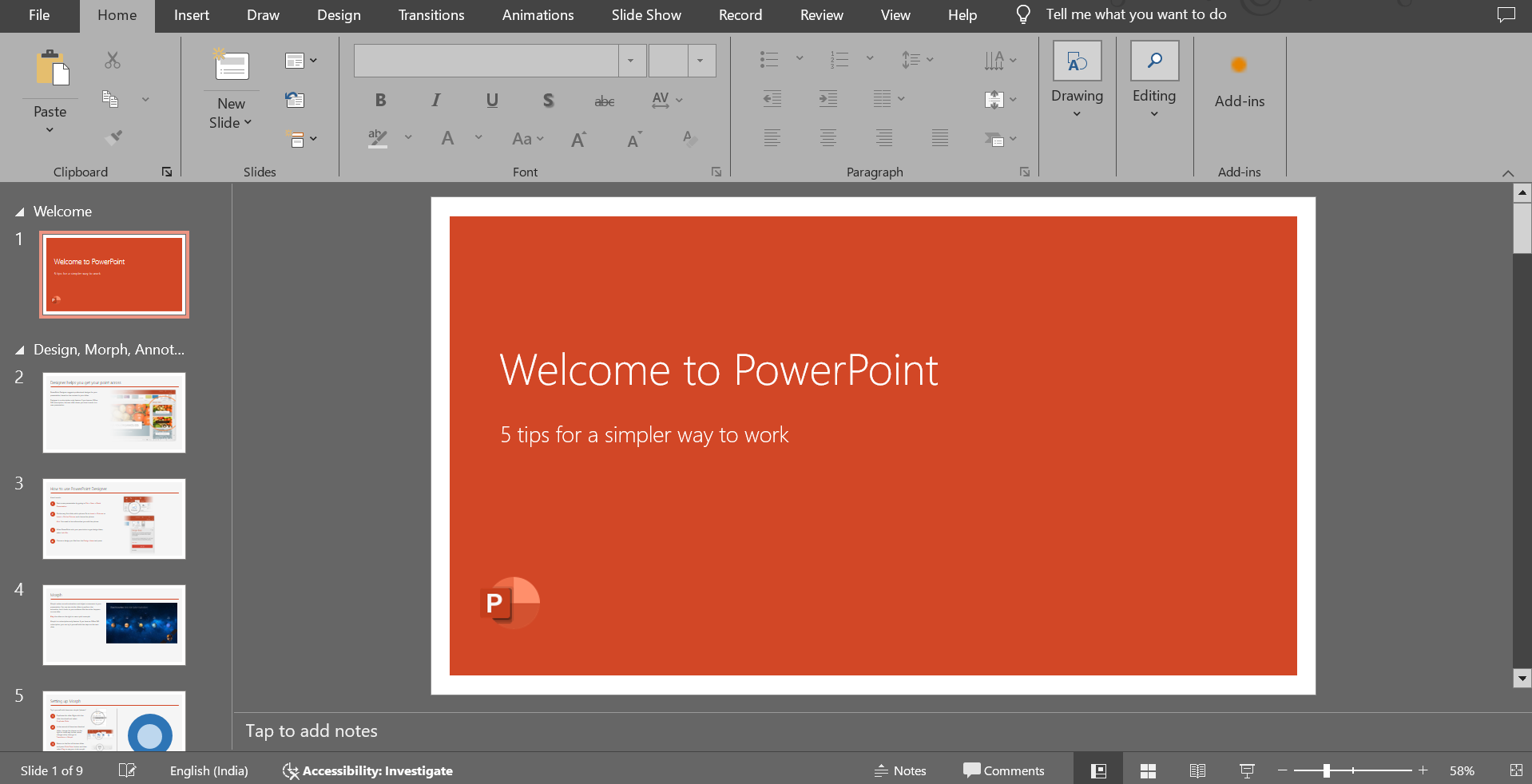
Task: Apply strikethrough formatting
Action: click(603, 100)
